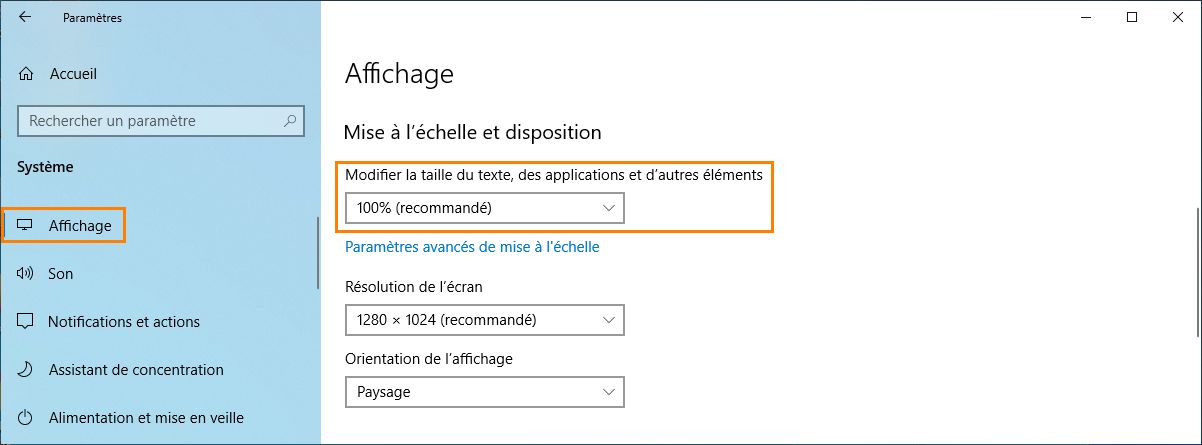This screenshot has width=1202, height=445.
Task: Select Son in the sidebar
Action: (61, 274)
